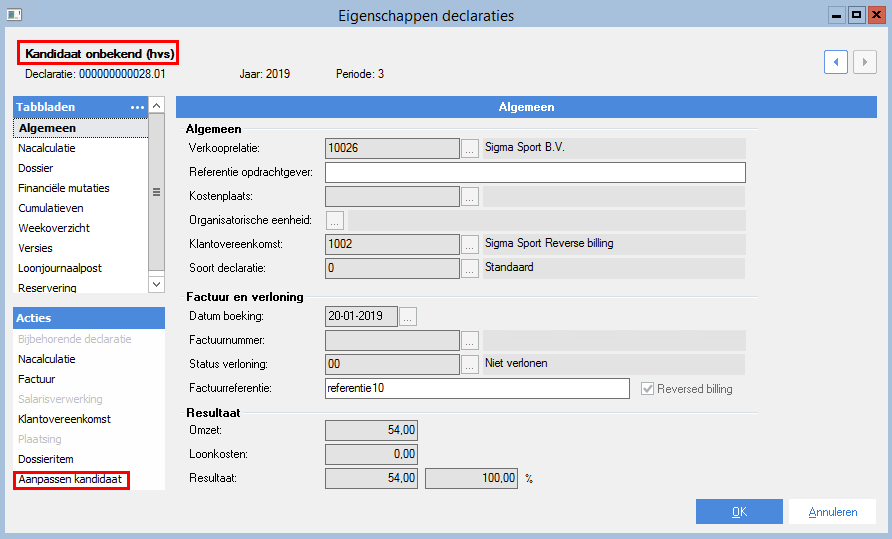Screen dimensions: 892x539
Task: Open the Tabbladen three-dots options menu
Action: pos(137,107)
